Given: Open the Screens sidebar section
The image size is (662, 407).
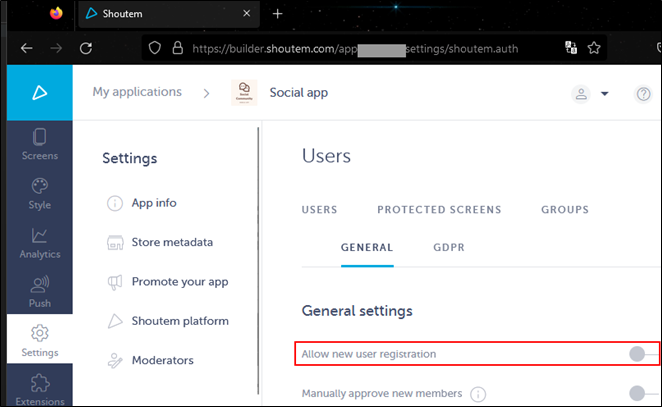Looking at the screenshot, I should coord(40,144).
